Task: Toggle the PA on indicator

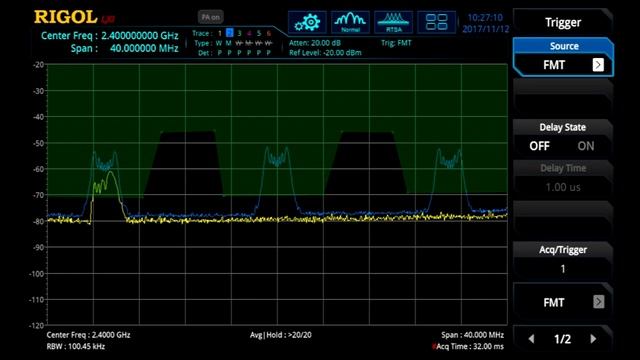Action: point(211,17)
